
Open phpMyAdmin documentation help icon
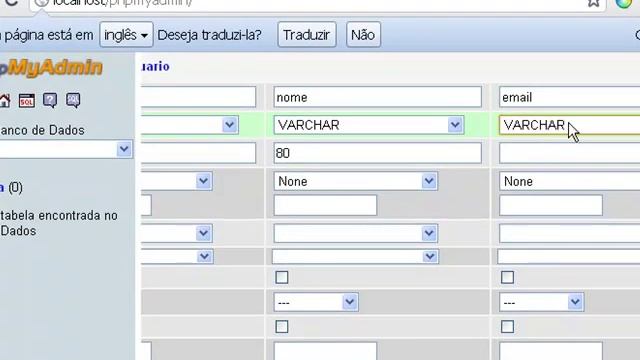pos(50,100)
